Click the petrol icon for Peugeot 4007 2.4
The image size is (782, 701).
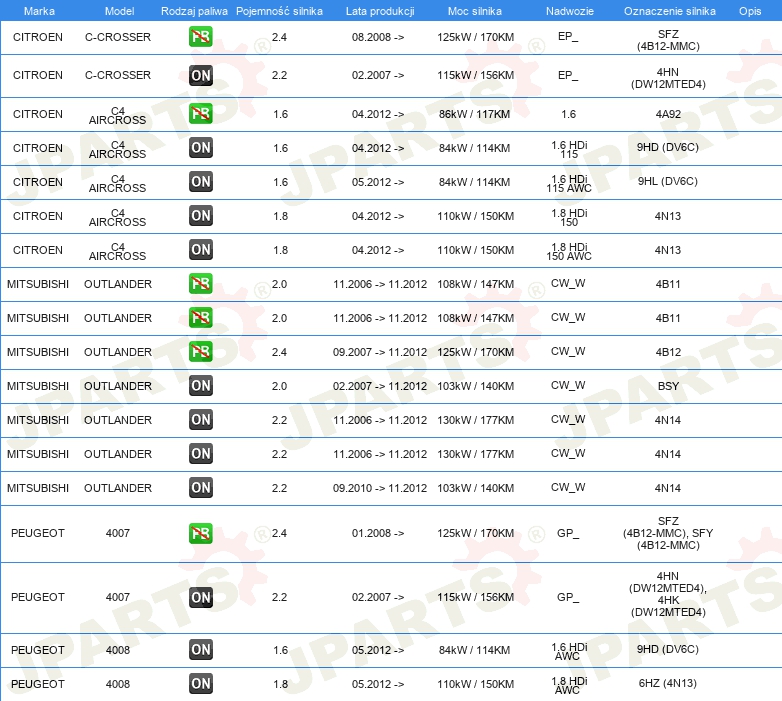pyautogui.click(x=201, y=534)
